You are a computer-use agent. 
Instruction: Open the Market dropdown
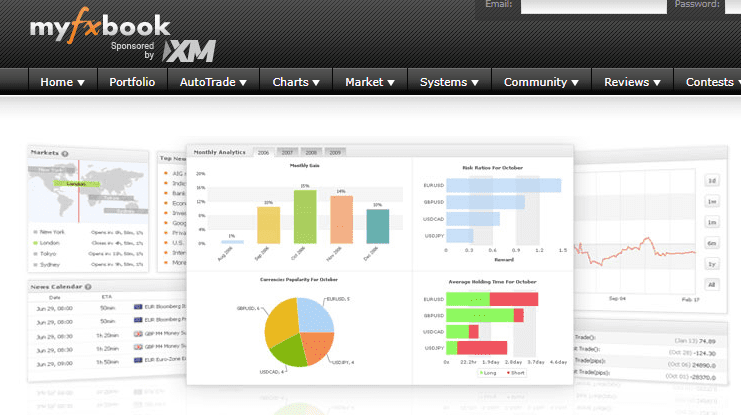[370, 82]
